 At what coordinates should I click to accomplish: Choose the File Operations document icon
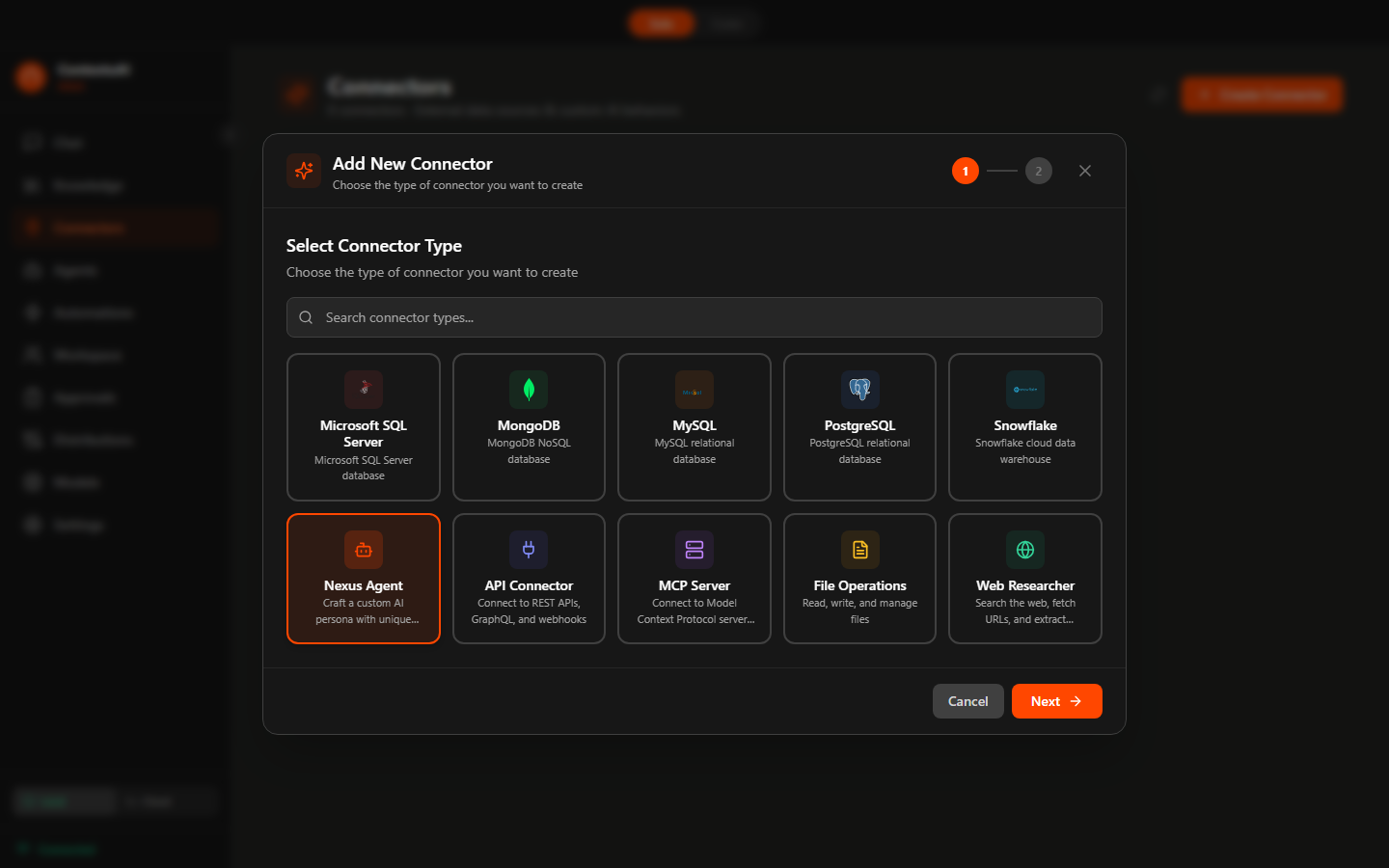click(x=859, y=550)
